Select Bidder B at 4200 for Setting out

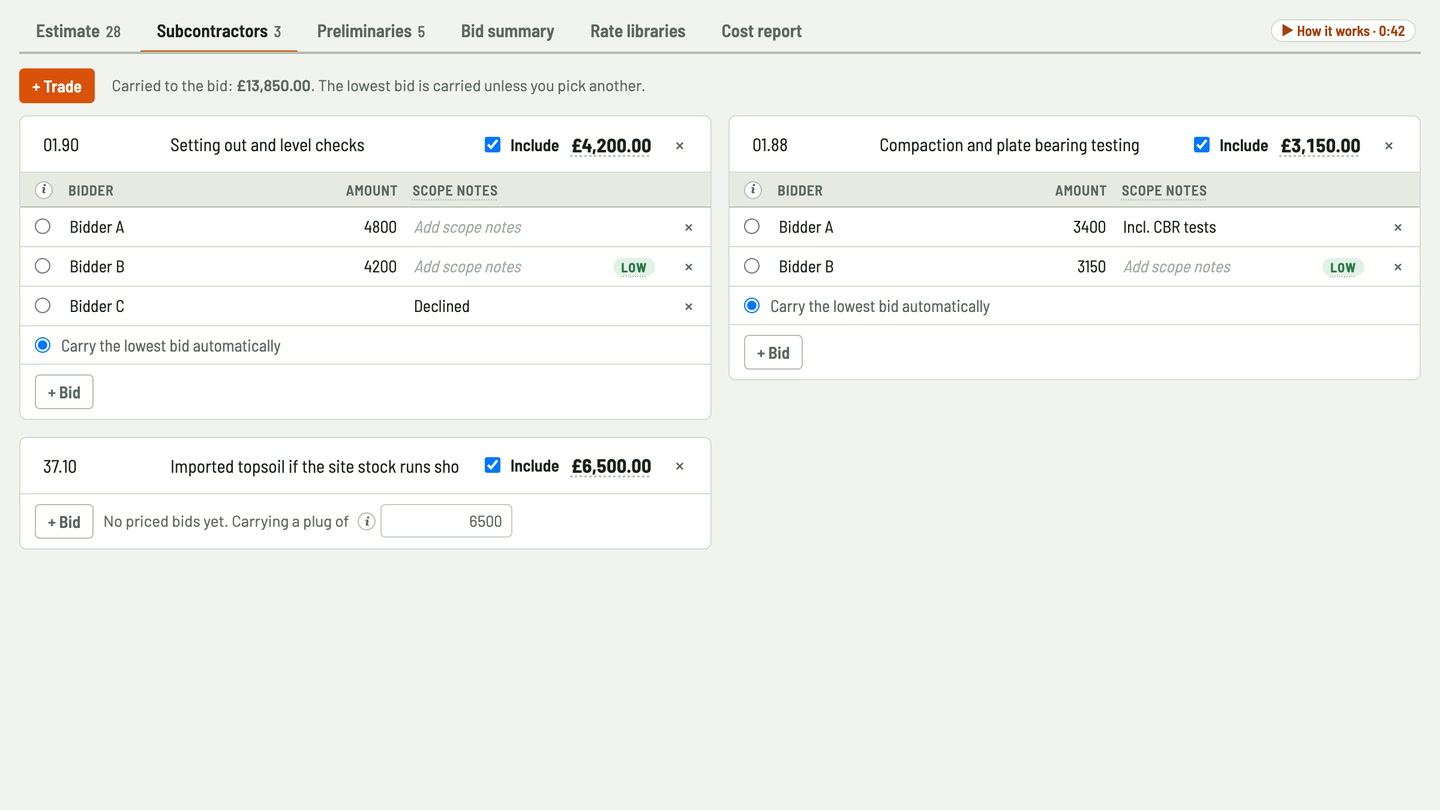click(x=42, y=266)
